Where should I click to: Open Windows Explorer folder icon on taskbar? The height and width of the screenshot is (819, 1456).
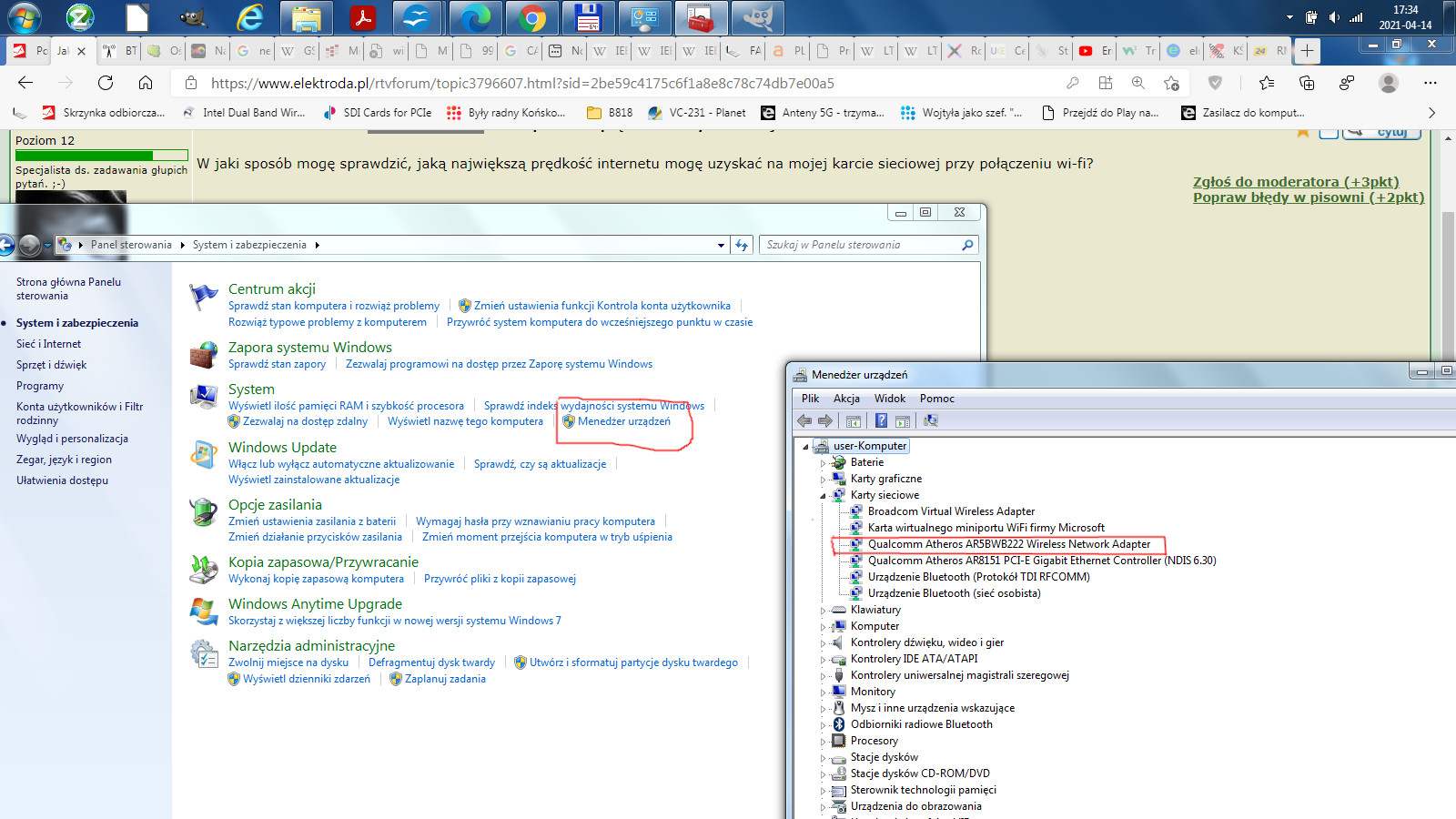pyautogui.click(x=306, y=17)
